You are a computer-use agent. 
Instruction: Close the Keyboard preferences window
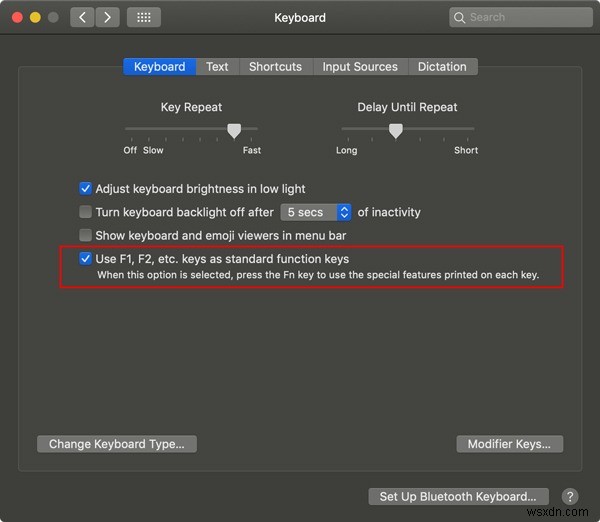click(x=17, y=17)
